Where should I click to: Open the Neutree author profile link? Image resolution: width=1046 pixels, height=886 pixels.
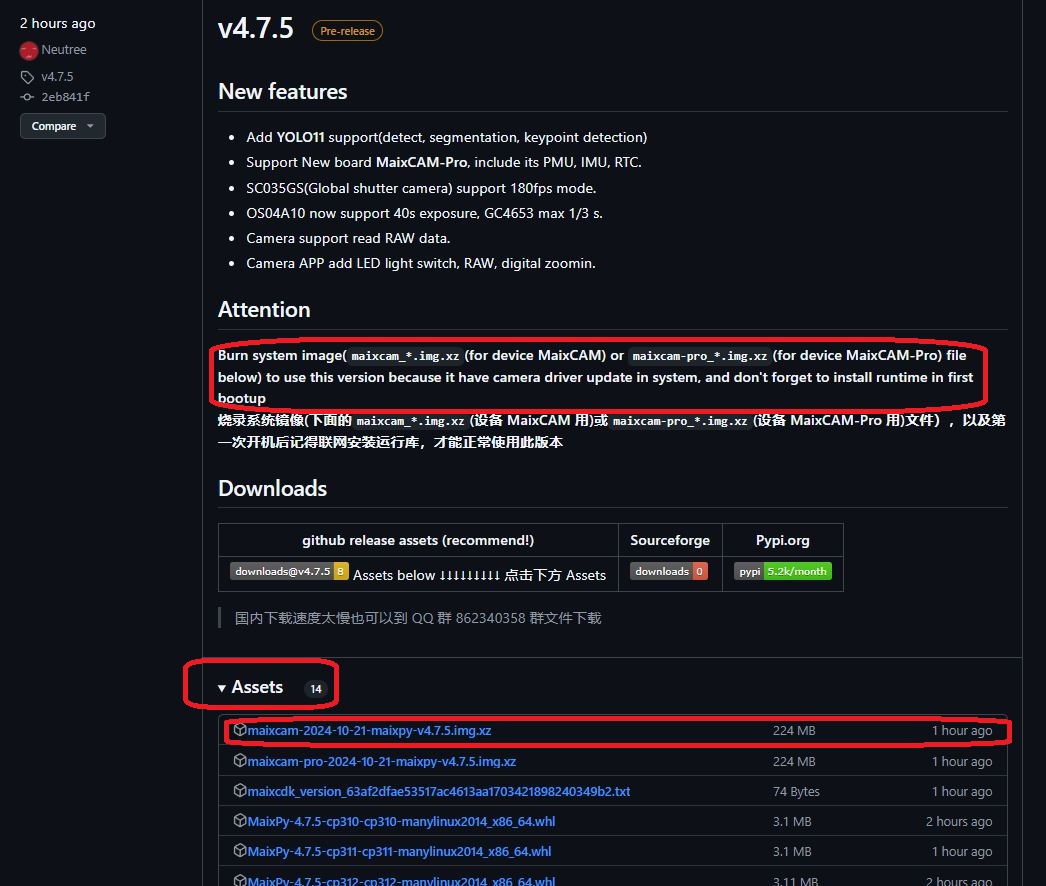(63, 50)
